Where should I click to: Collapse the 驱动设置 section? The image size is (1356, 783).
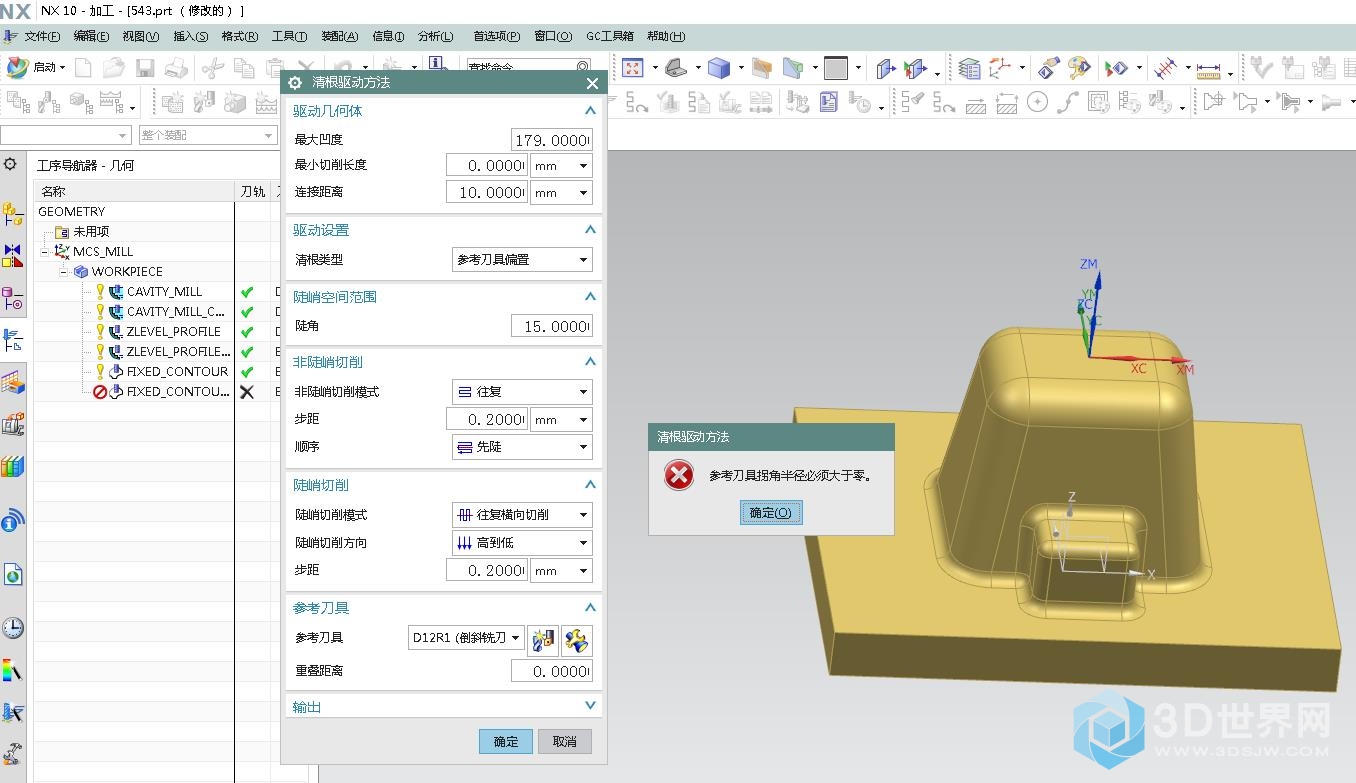[x=590, y=230]
